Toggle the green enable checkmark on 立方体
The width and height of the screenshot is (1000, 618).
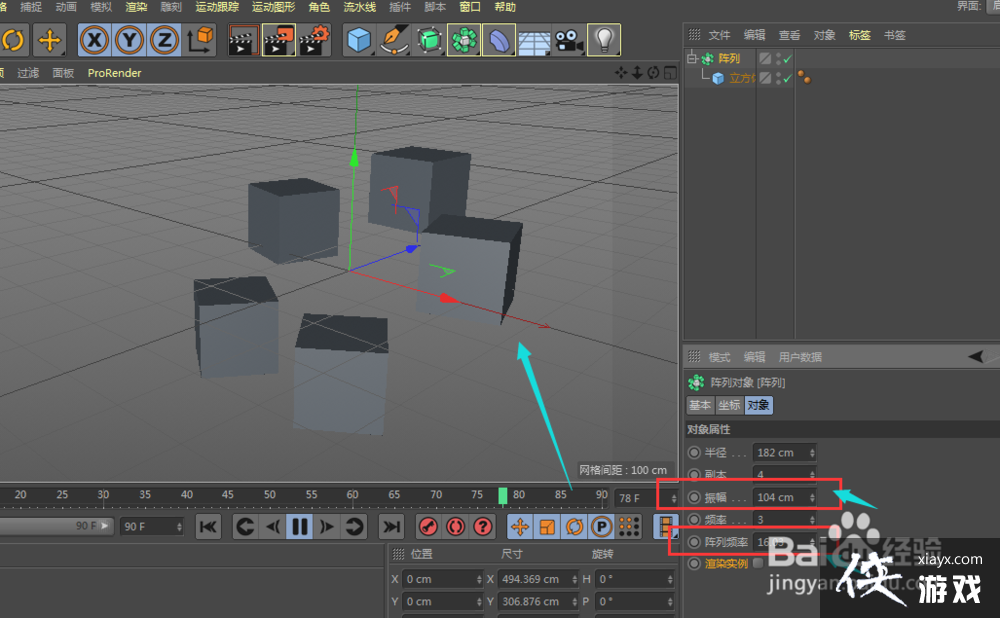pos(788,77)
